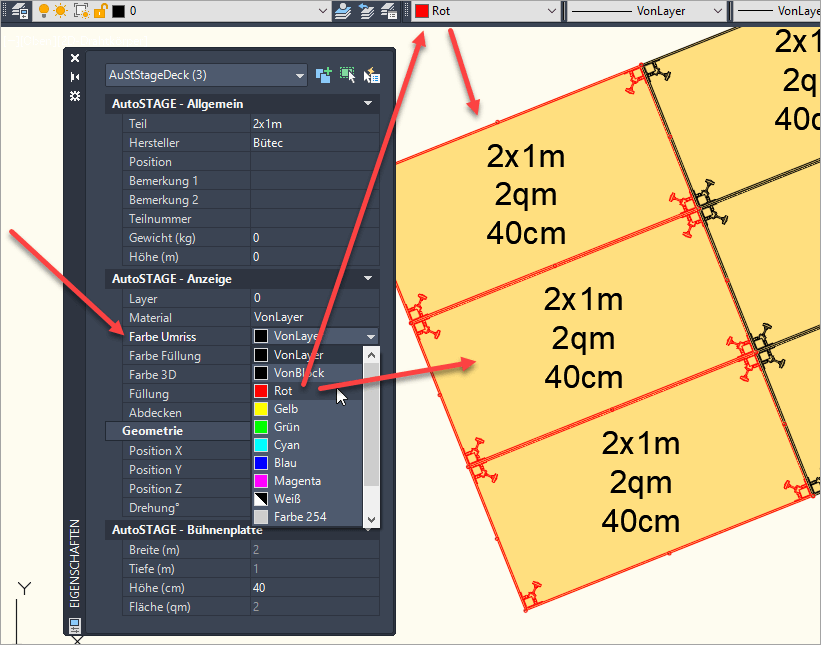821x645 pixels.
Task: Select the Farbe Füllung property row
Action: pos(187,356)
